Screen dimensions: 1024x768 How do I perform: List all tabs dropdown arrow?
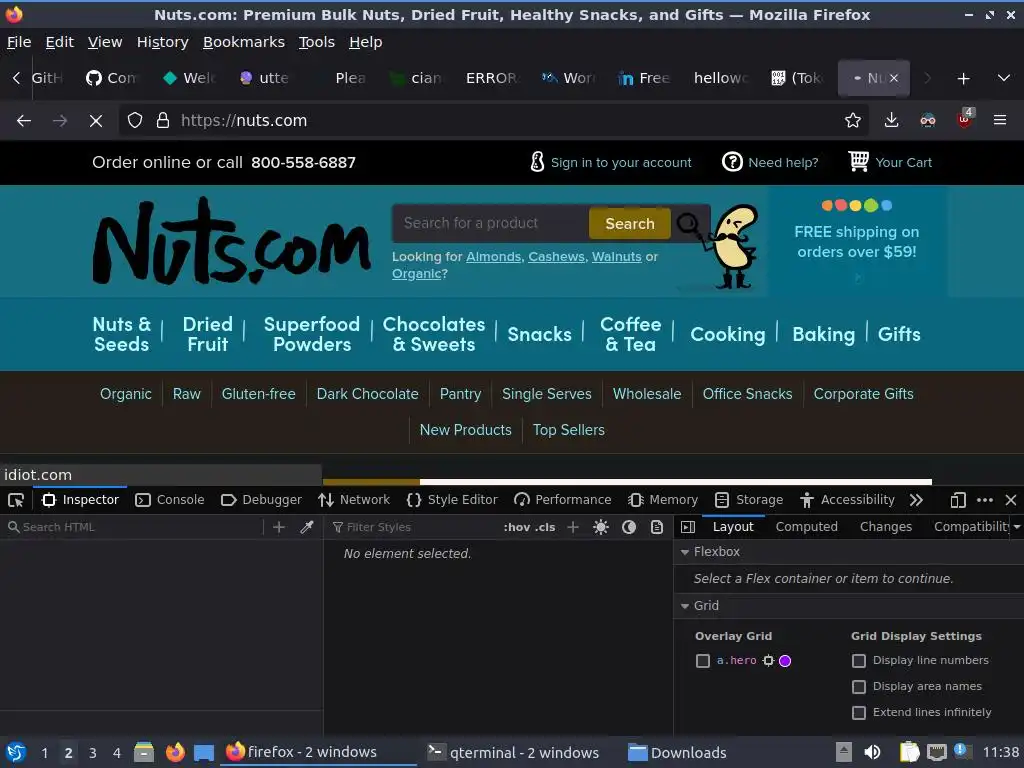click(x=1004, y=78)
